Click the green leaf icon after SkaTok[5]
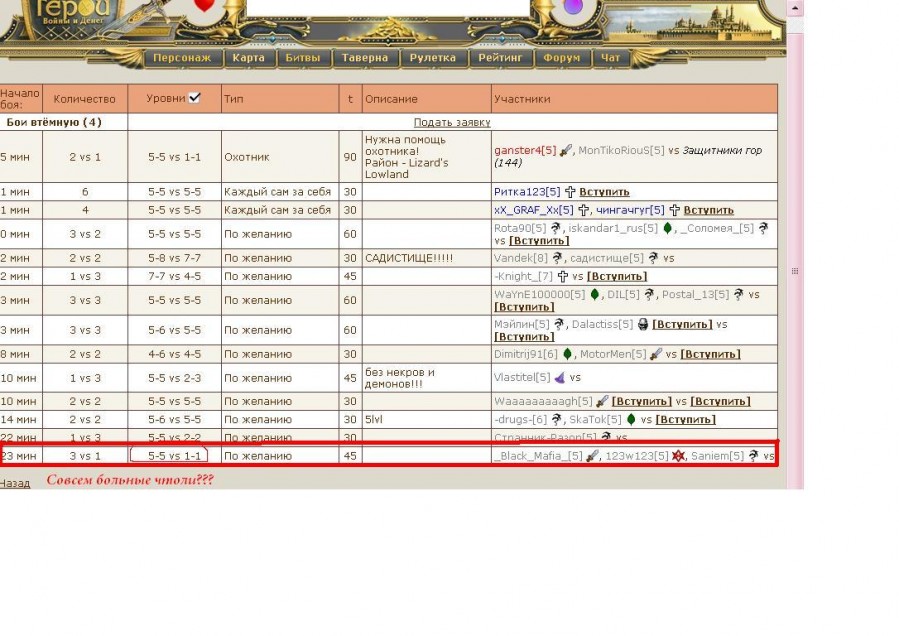 coord(631,420)
